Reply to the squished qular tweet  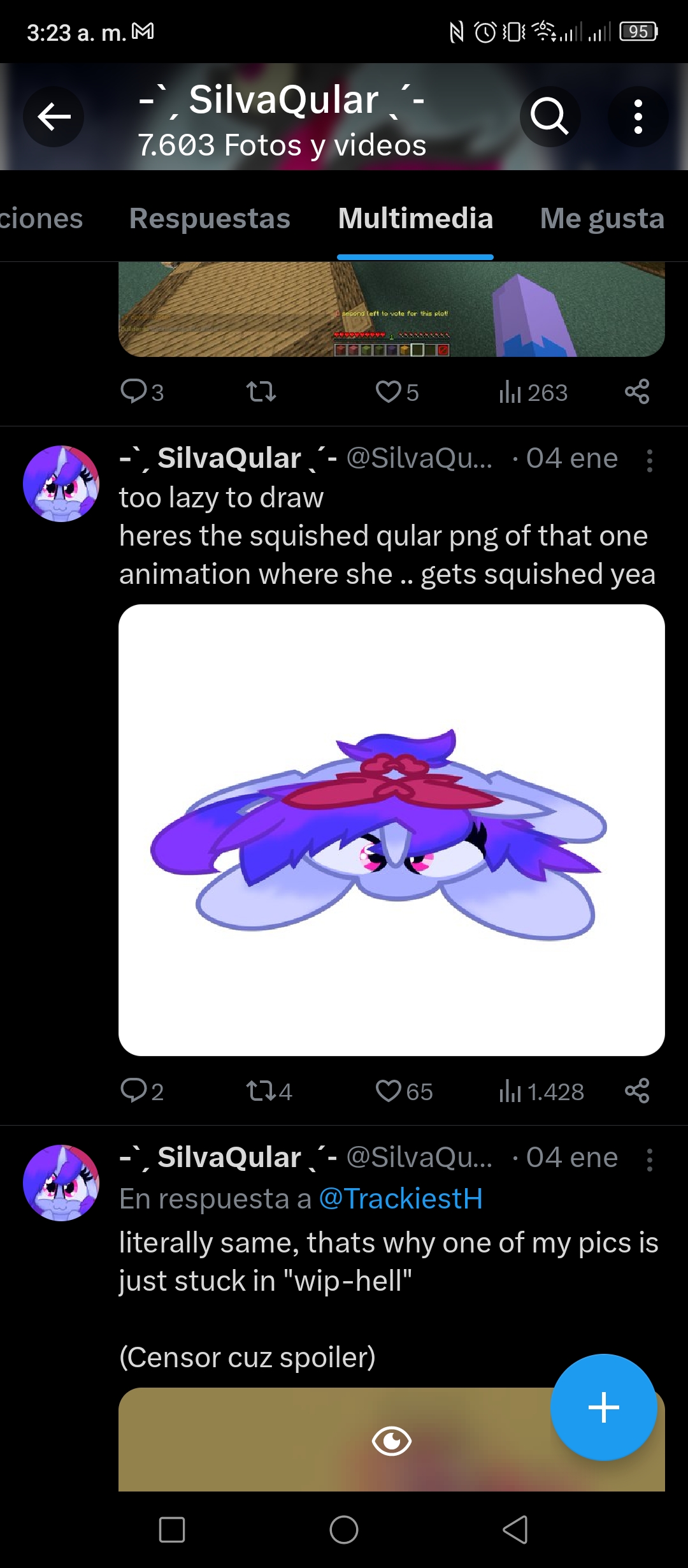[x=141, y=1091]
